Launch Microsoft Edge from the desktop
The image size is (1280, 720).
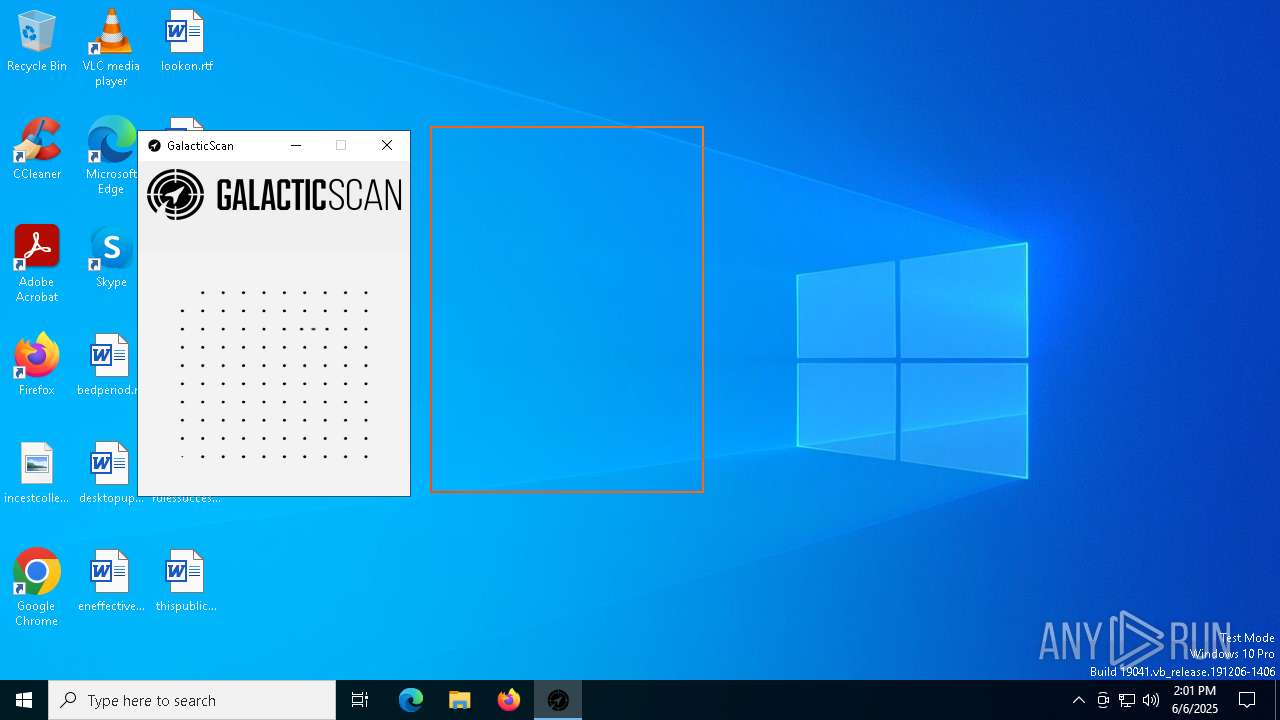(x=111, y=155)
